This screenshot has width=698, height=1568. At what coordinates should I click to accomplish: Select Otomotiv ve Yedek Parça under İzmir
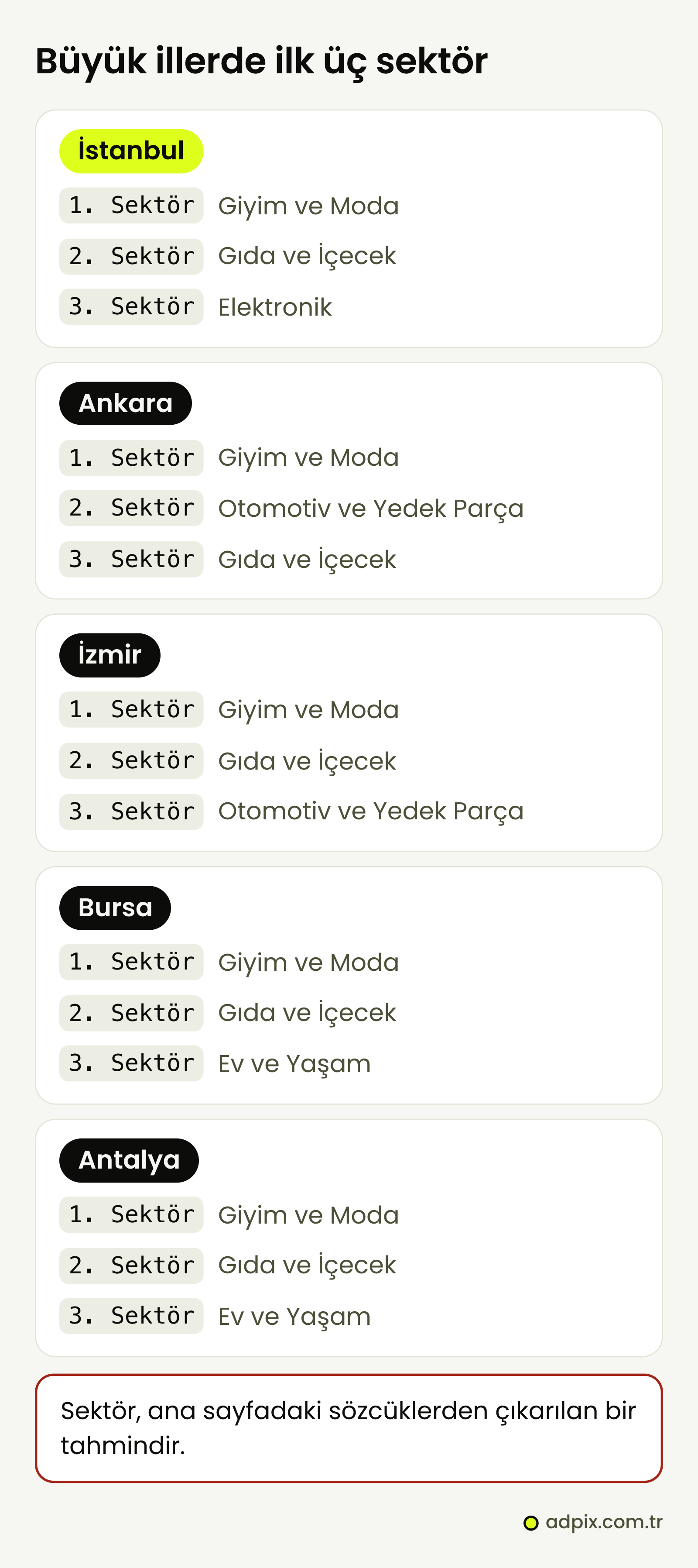(371, 812)
